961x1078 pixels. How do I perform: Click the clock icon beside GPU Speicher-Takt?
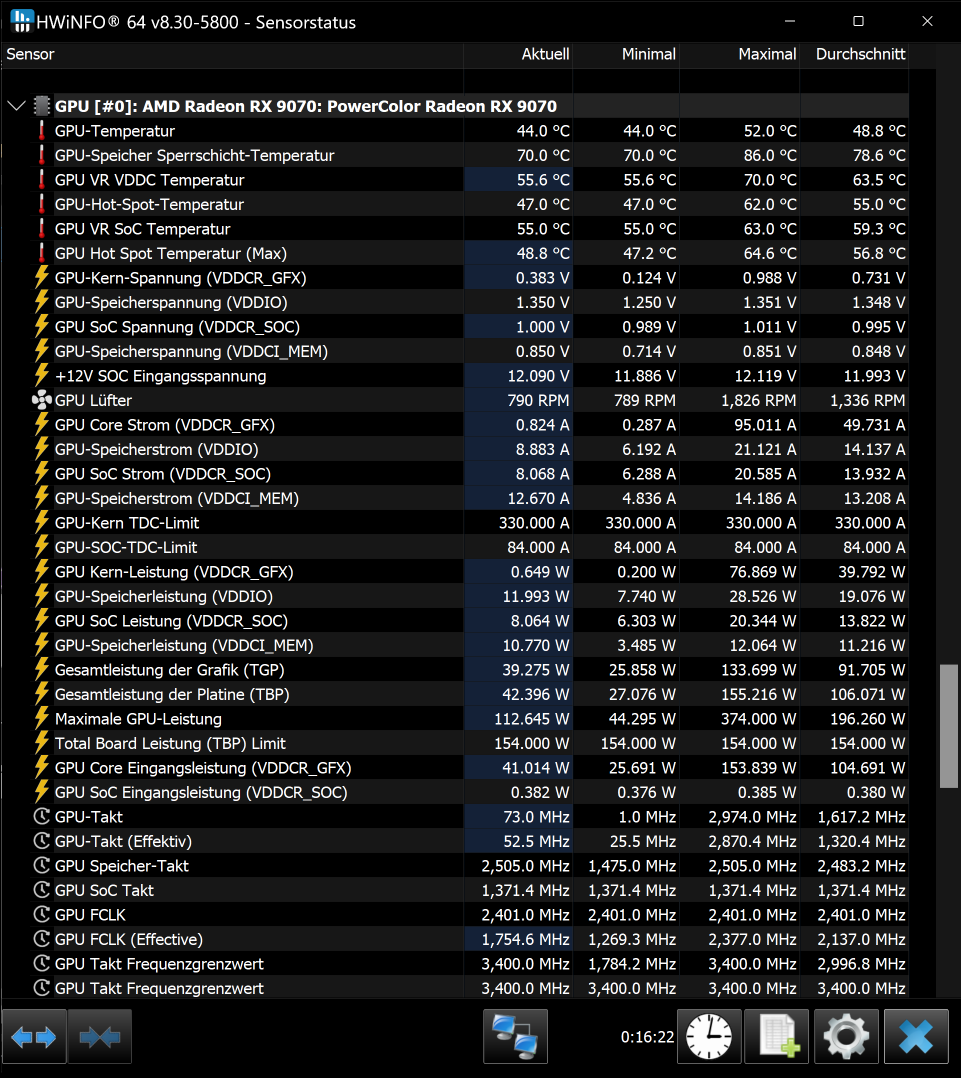(x=42, y=866)
